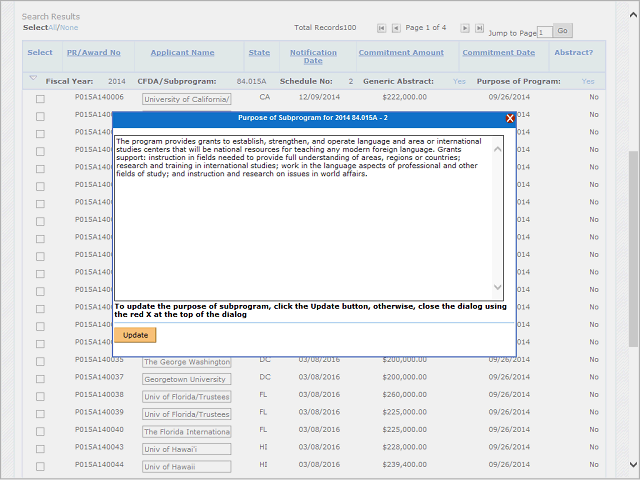The image size is (640, 480).
Task: Click the page scrollbar down arrow
Action: 633,464
